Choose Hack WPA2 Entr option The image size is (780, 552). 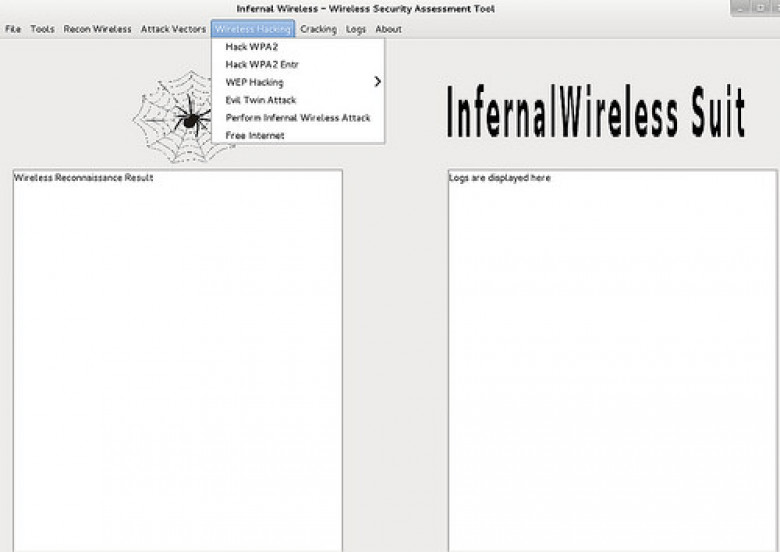pos(298,65)
